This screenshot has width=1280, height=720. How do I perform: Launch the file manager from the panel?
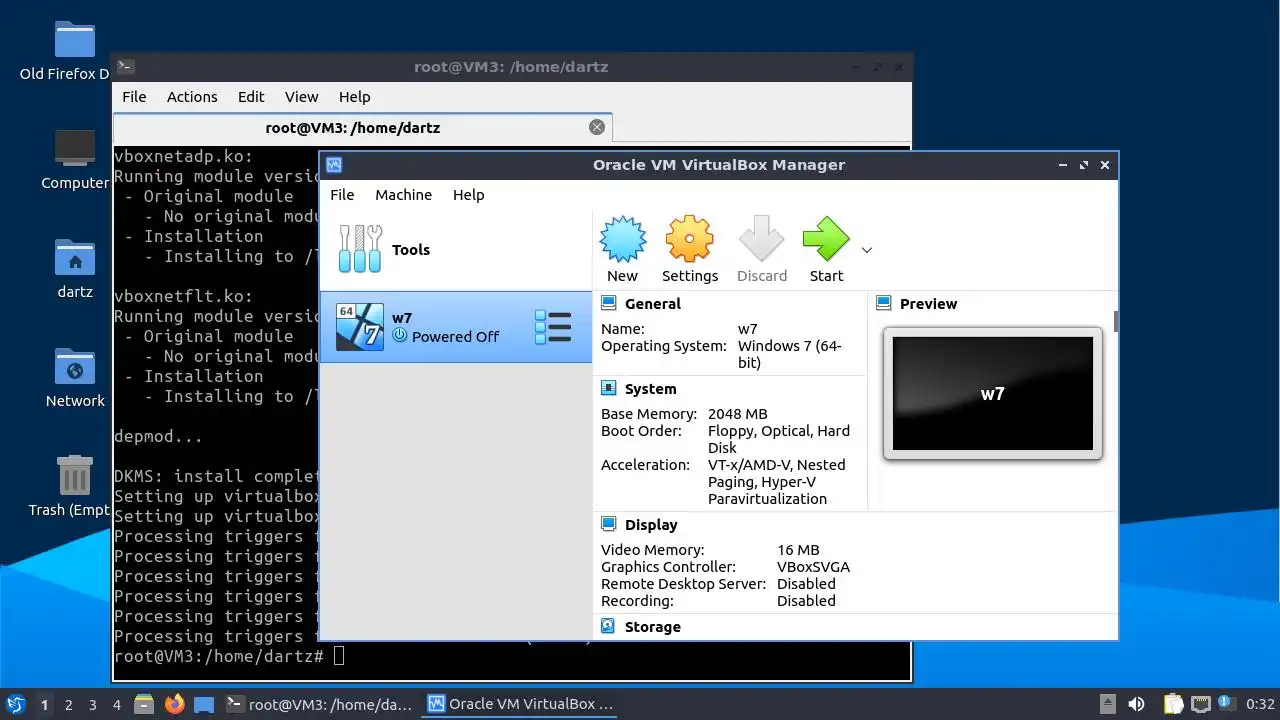click(x=144, y=704)
